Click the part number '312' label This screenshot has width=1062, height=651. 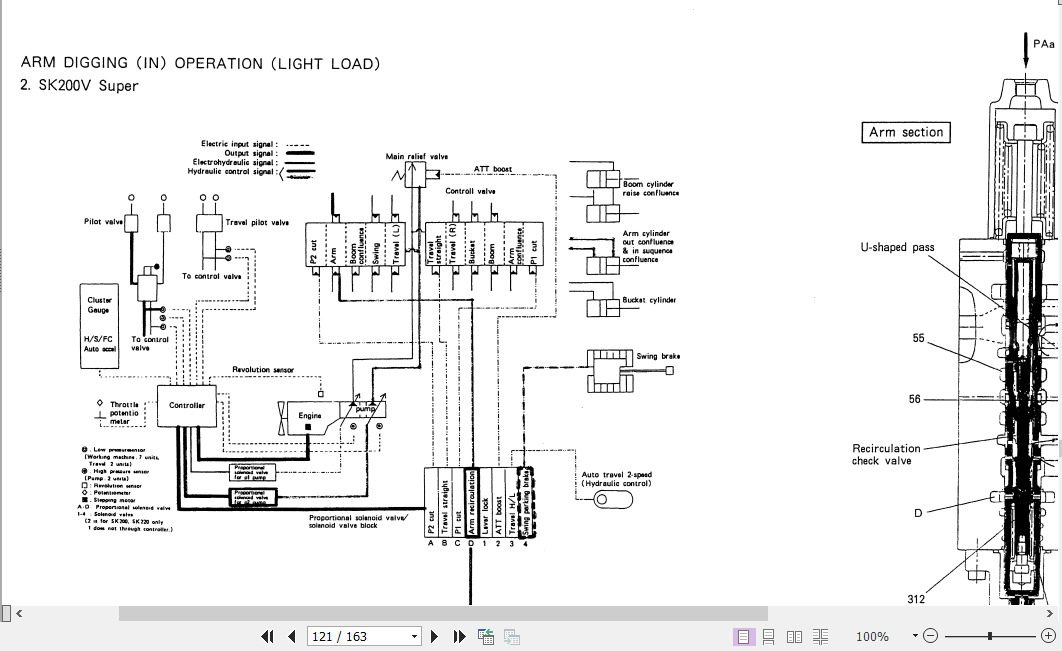click(916, 599)
